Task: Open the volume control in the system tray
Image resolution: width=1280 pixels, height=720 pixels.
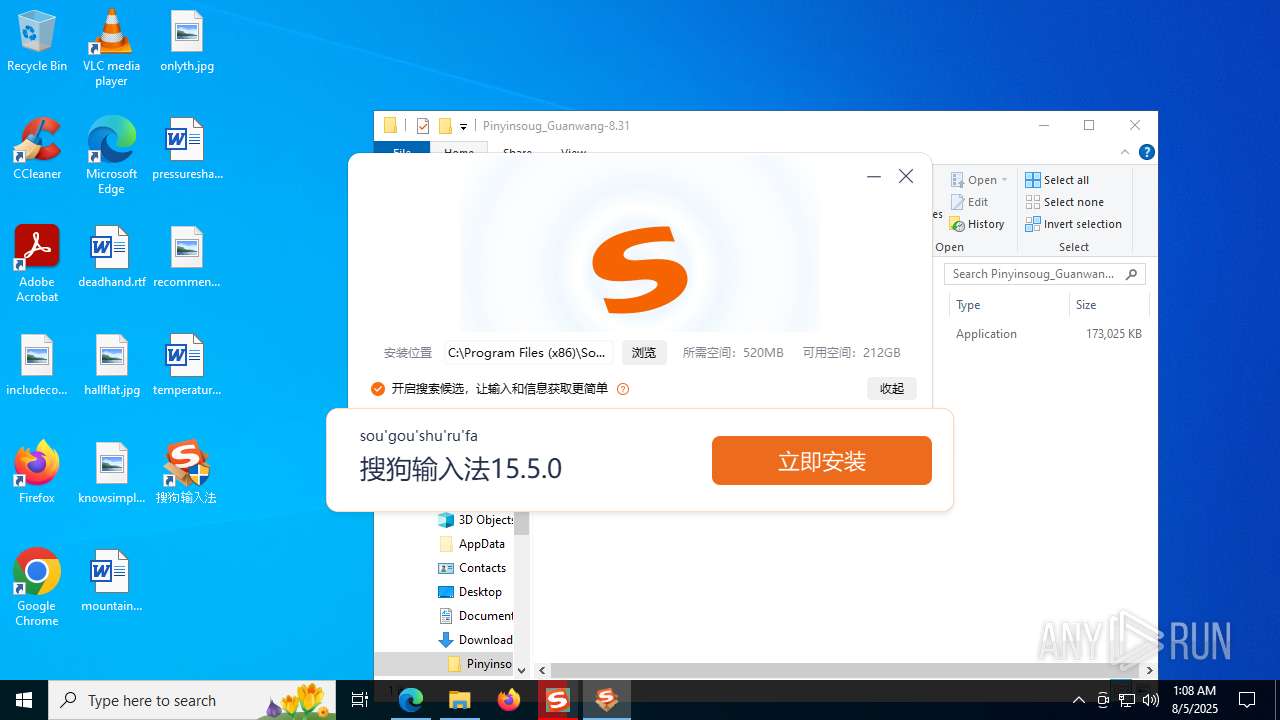Action: [1150, 700]
